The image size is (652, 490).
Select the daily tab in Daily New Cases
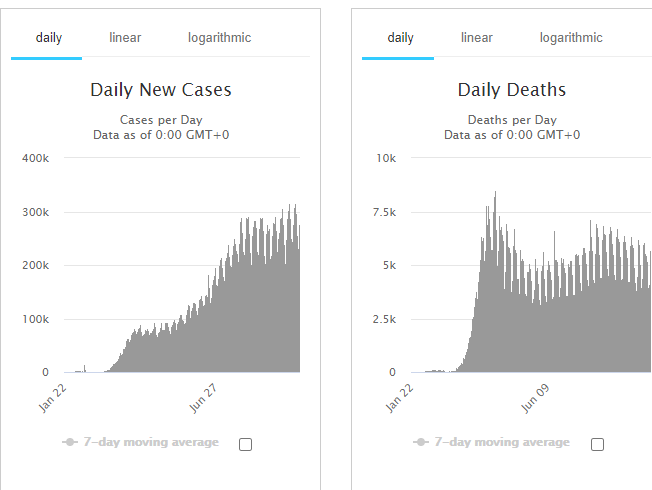48,38
